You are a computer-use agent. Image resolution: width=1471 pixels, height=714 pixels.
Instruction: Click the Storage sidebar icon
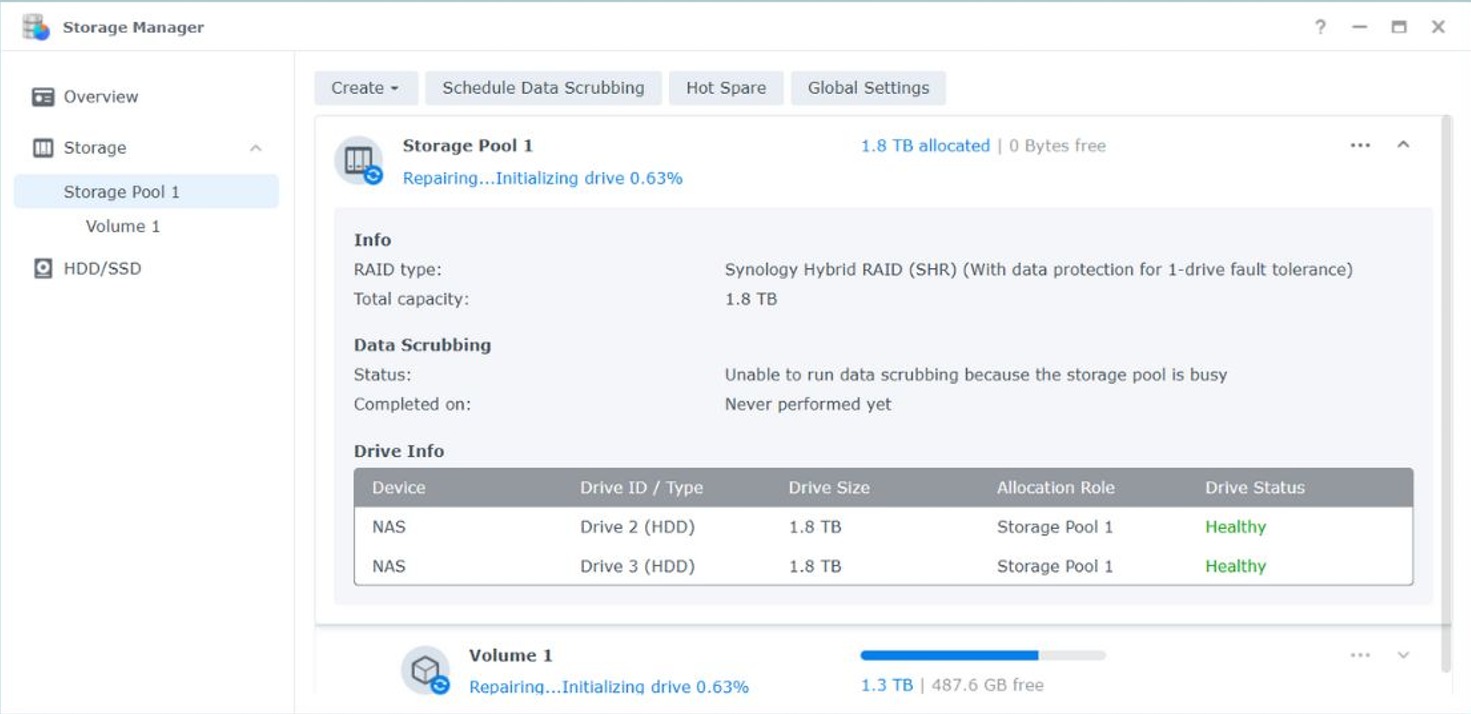pyautogui.click(x=42, y=148)
